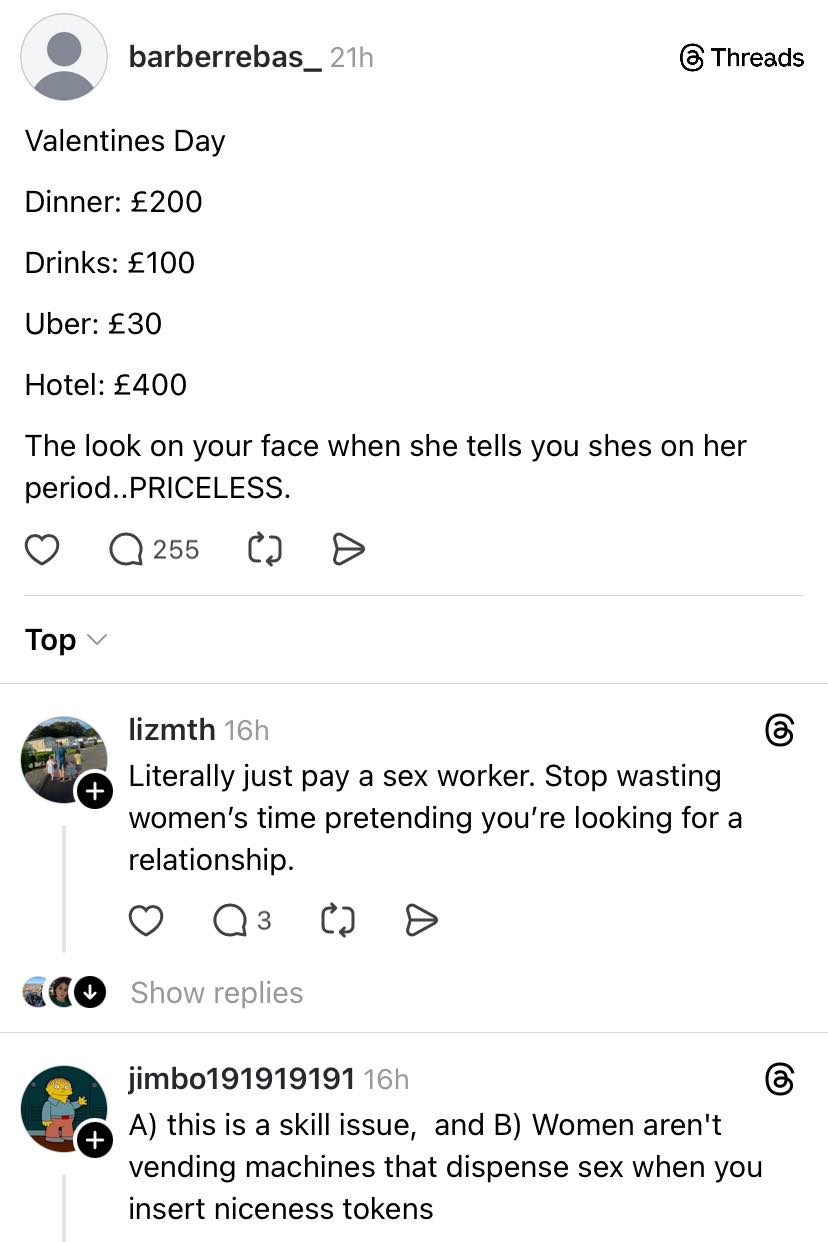Repost lizmth's comment

tap(337, 920)
